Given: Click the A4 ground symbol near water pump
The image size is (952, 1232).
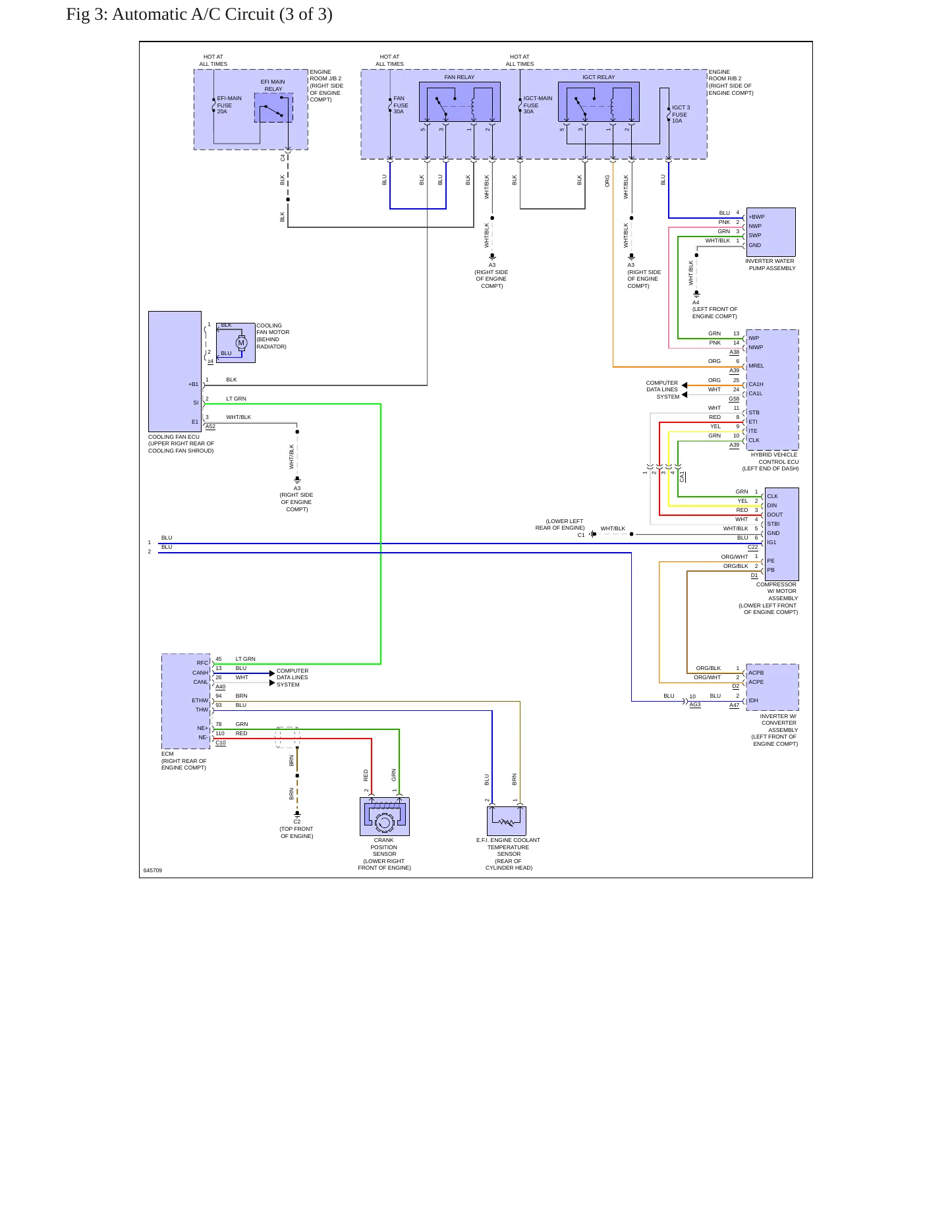Looking at the screenshot, I should [696, 294].
